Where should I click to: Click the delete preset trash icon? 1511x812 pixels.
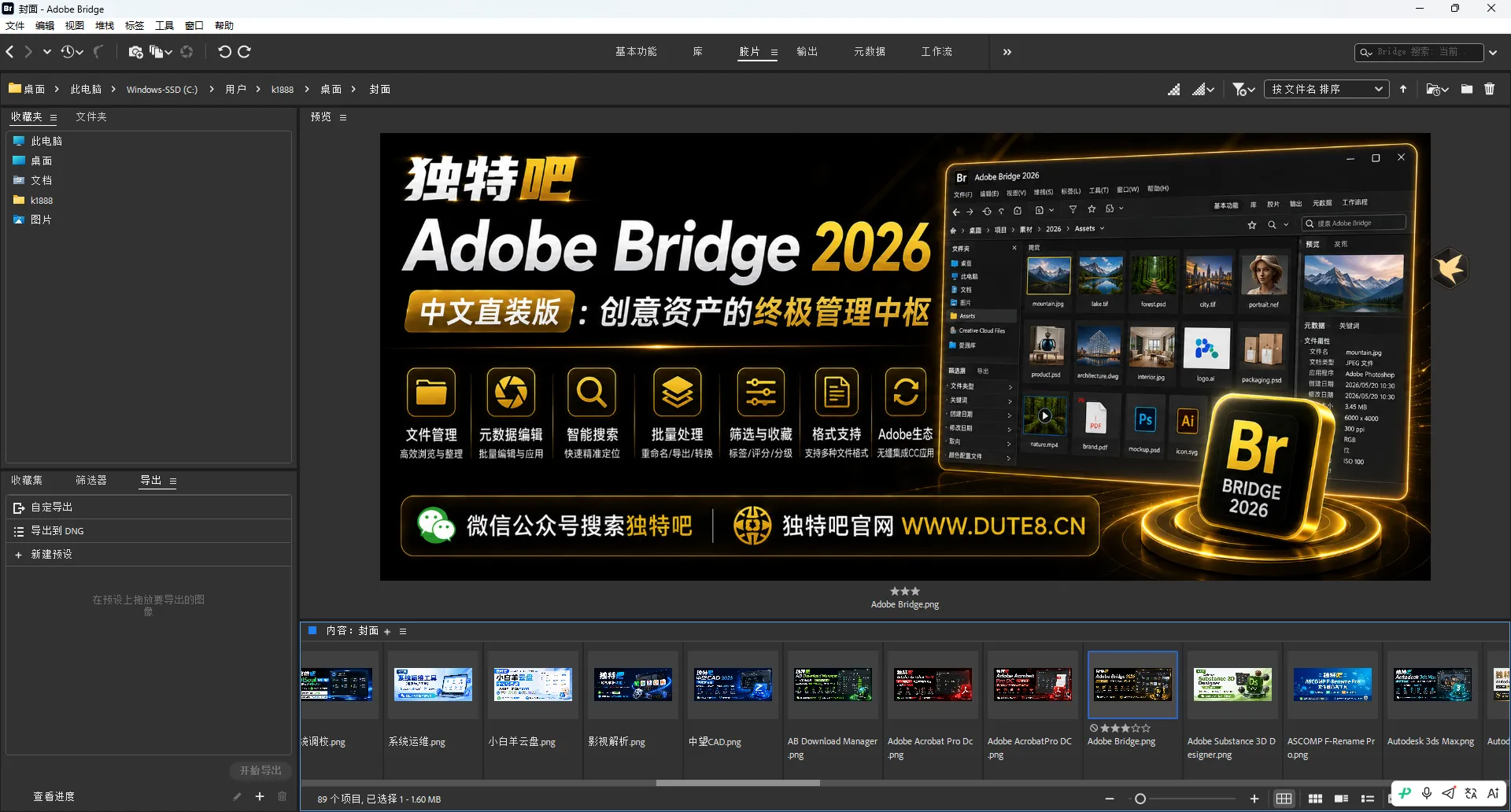282,796
